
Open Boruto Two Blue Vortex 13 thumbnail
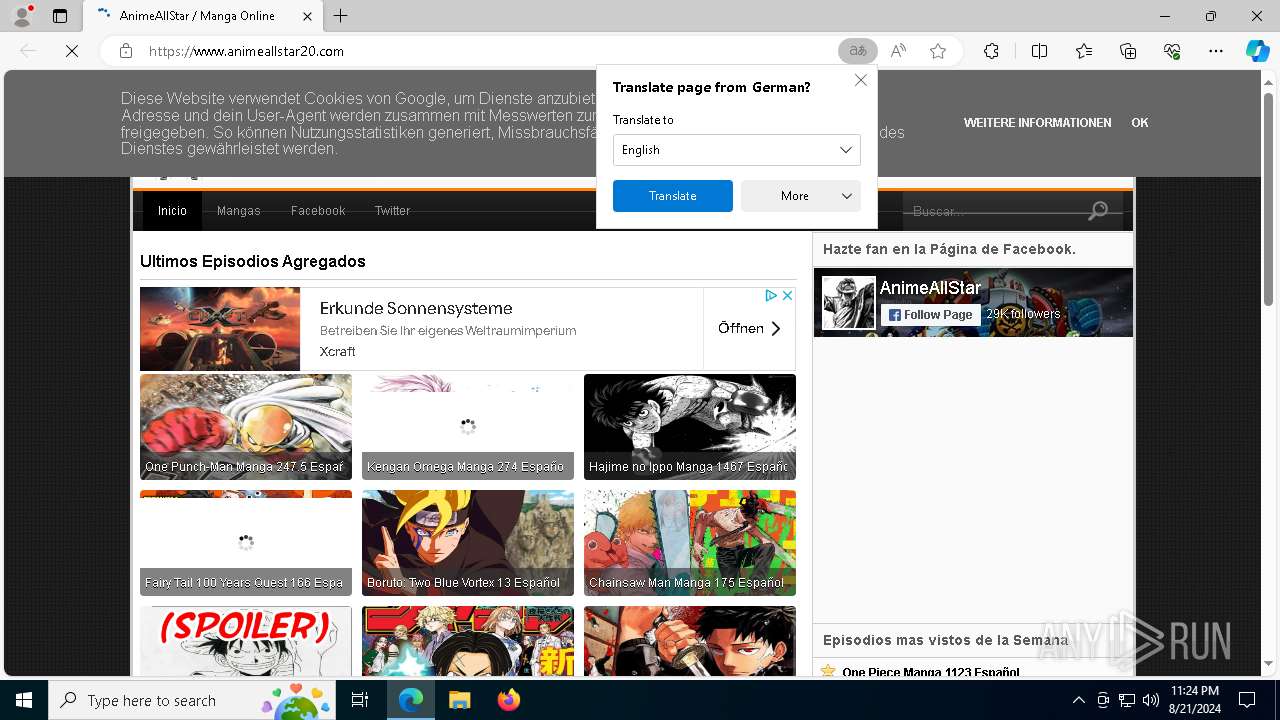468,543
